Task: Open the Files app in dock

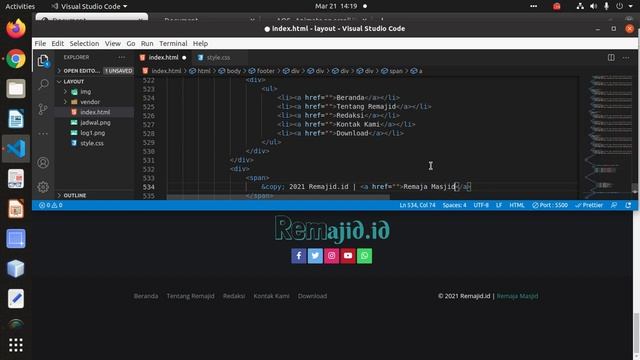Action: tap(16, 89)
